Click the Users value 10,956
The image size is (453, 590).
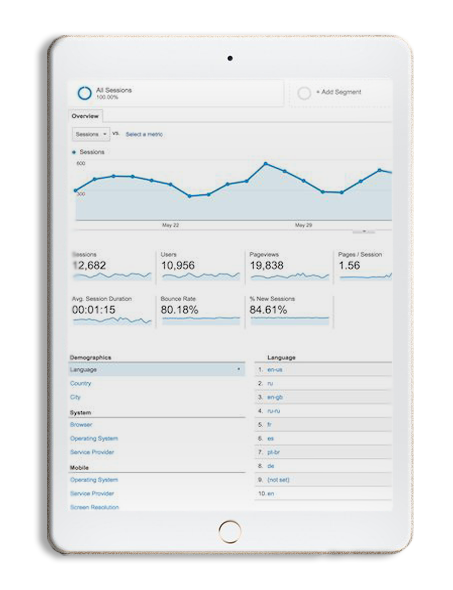tap(178, 265)
